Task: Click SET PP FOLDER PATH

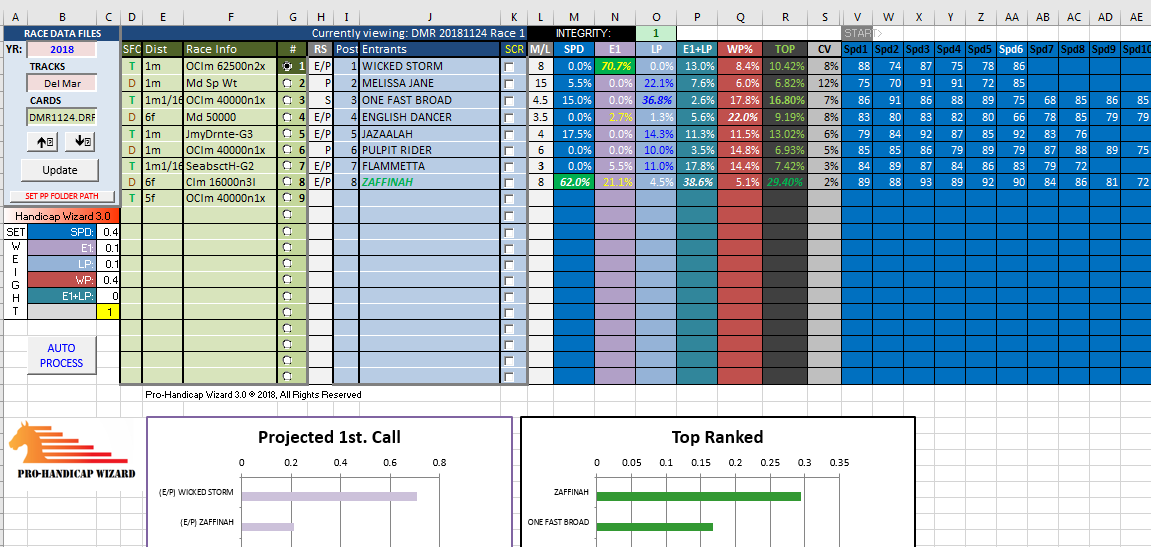Action: (61, 196)
